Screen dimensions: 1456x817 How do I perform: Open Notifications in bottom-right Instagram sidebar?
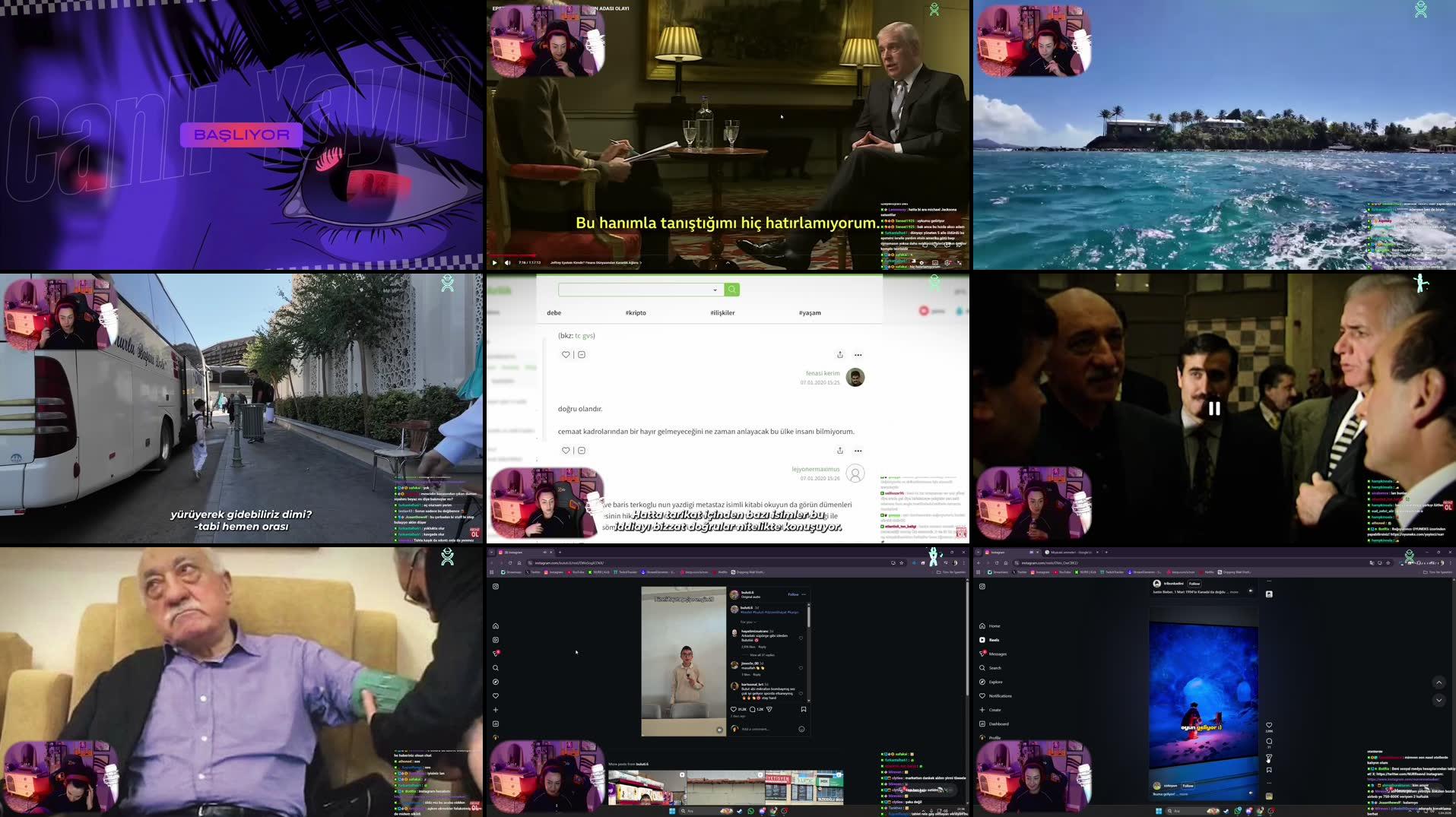995,695
